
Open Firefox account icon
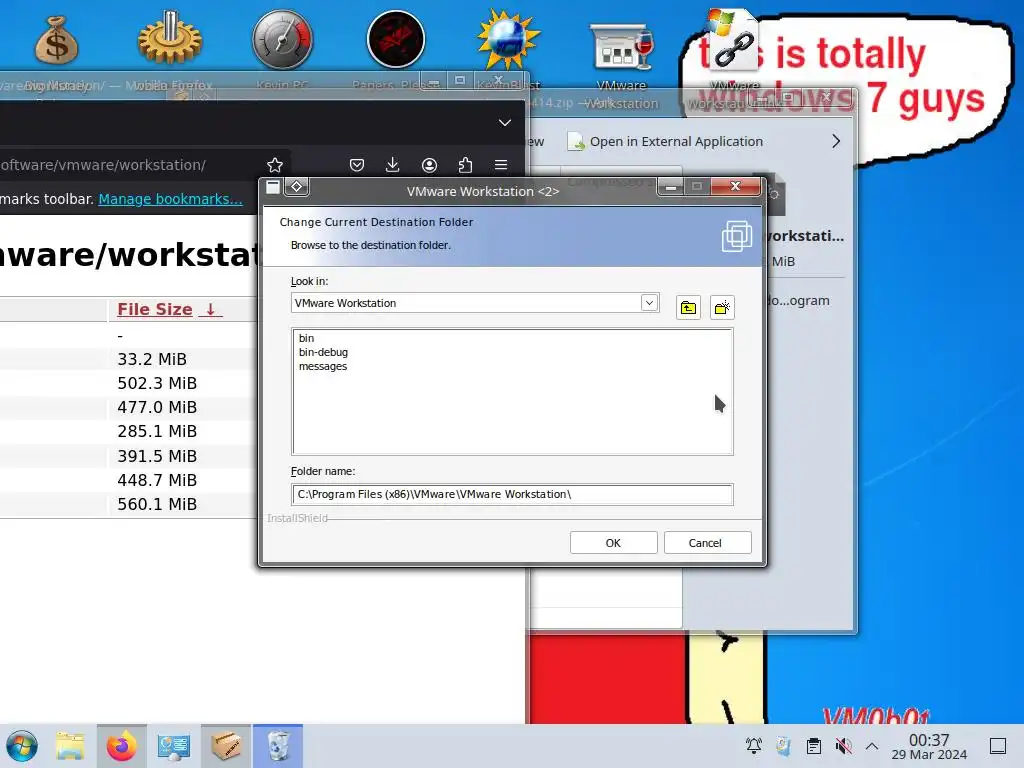coord(429,165)
